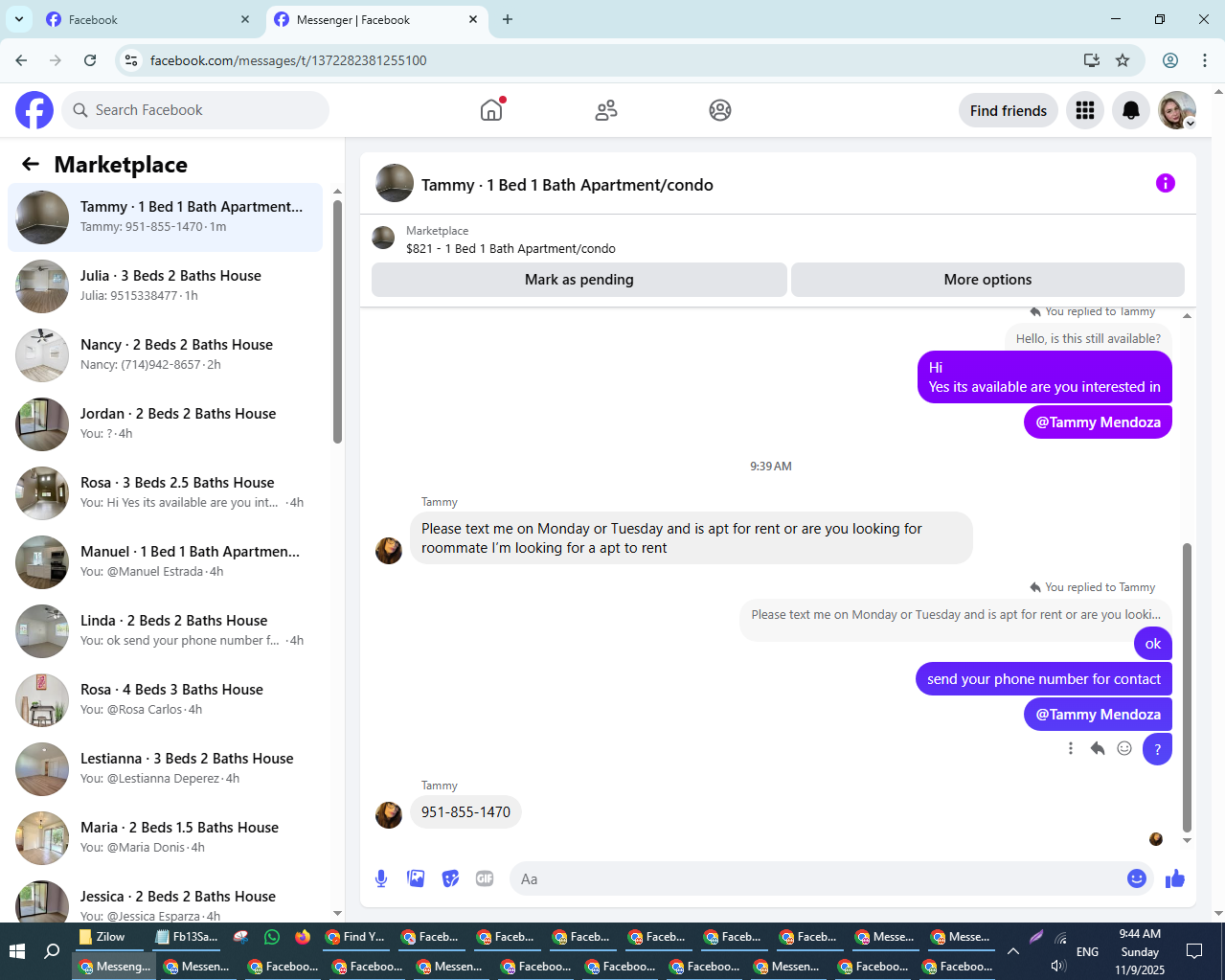View site information icon in address bar

click(x=131, y=60)
